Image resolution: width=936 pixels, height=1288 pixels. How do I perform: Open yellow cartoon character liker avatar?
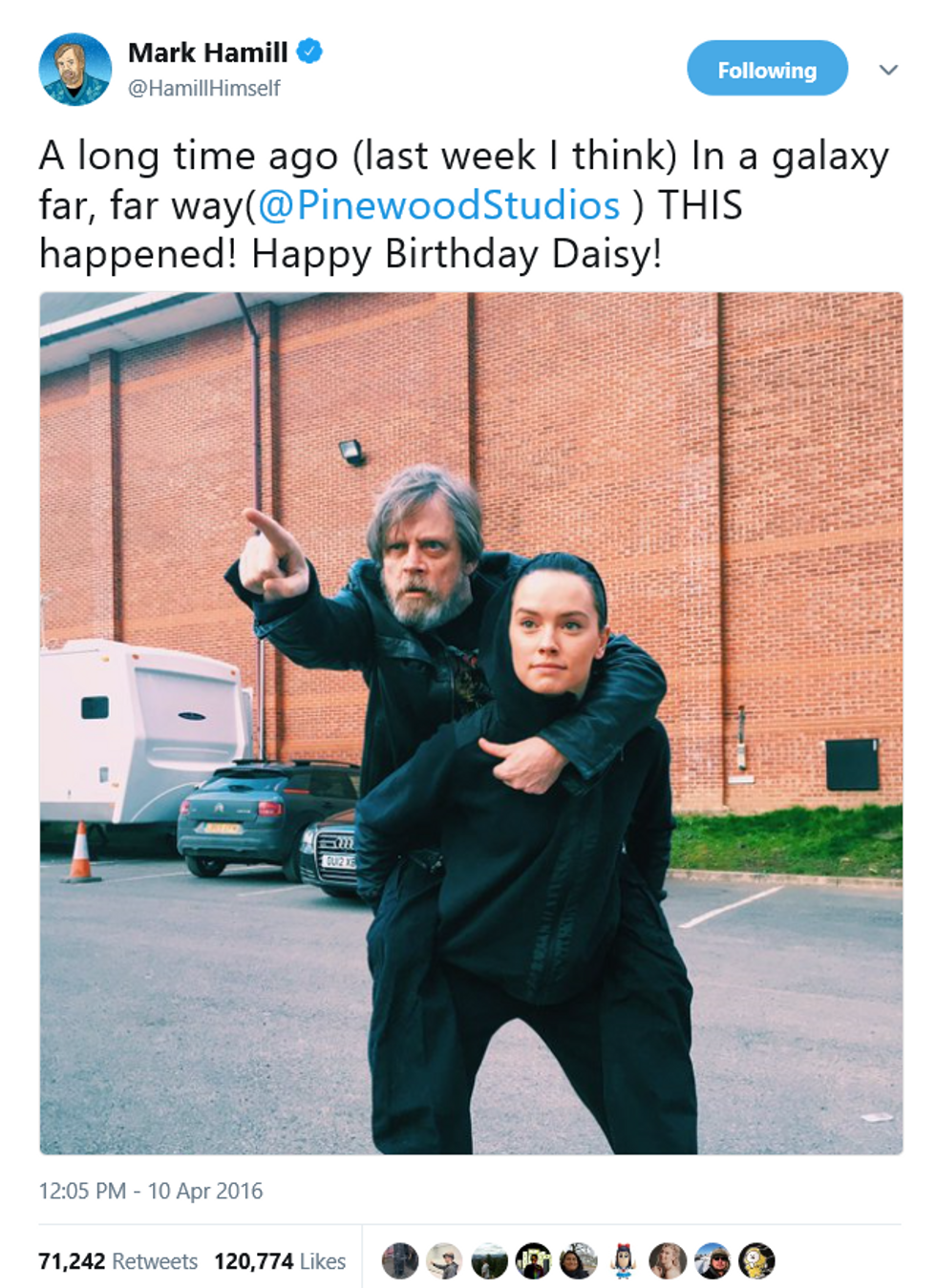[x=756, y=1261]
